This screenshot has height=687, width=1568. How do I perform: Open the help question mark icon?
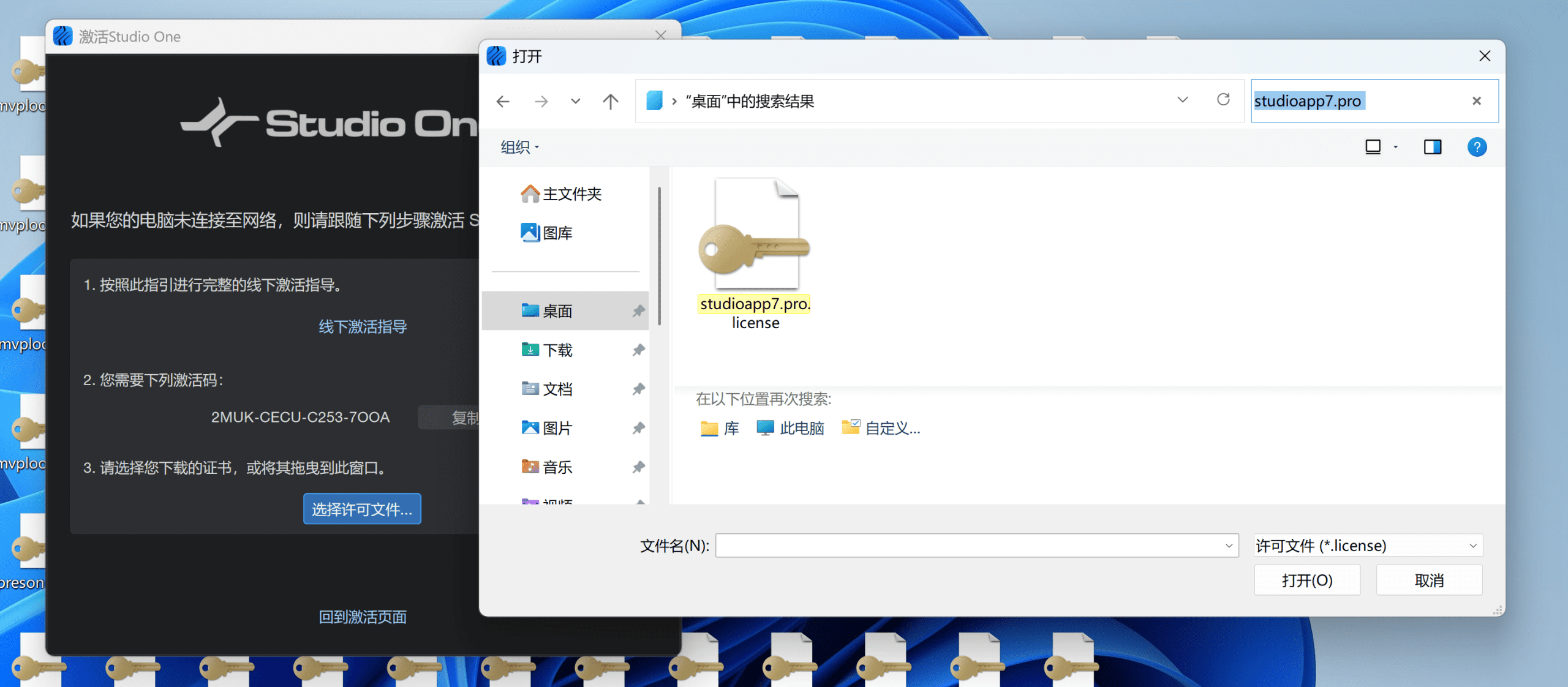tap(1477, 147)
